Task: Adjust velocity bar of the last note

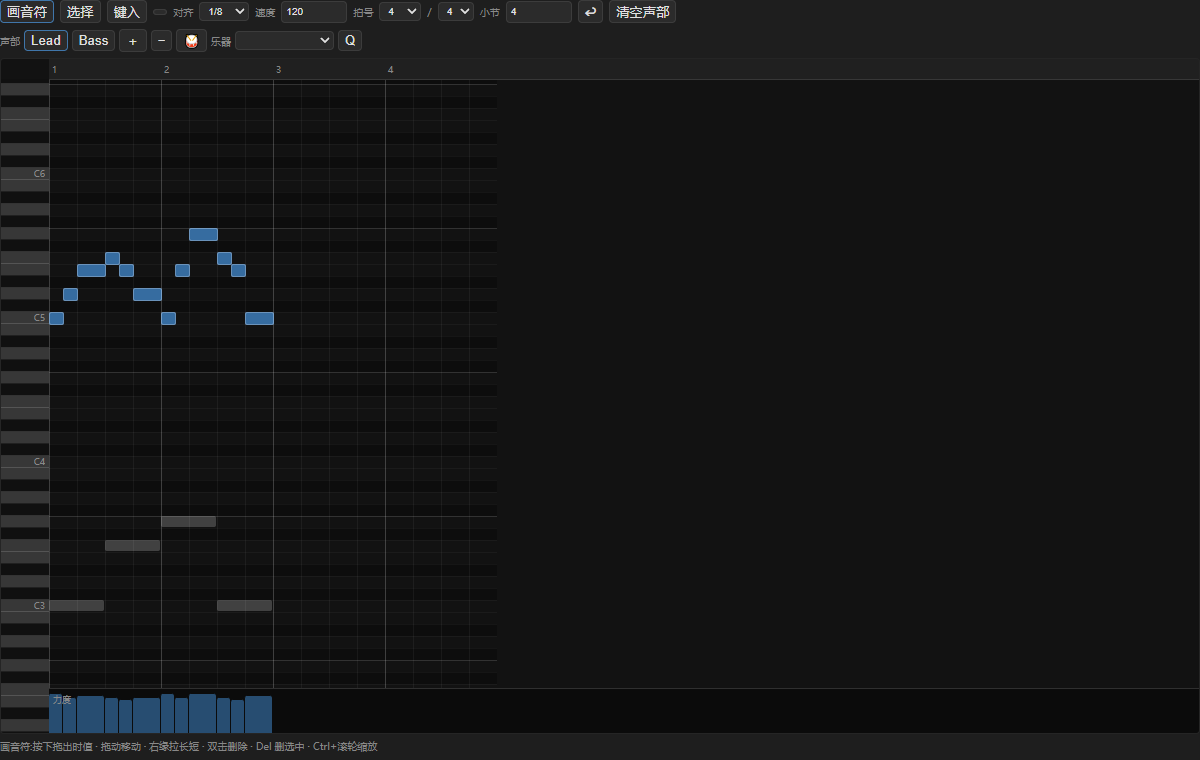Action: pyautogui.click(x=259, y=714)
